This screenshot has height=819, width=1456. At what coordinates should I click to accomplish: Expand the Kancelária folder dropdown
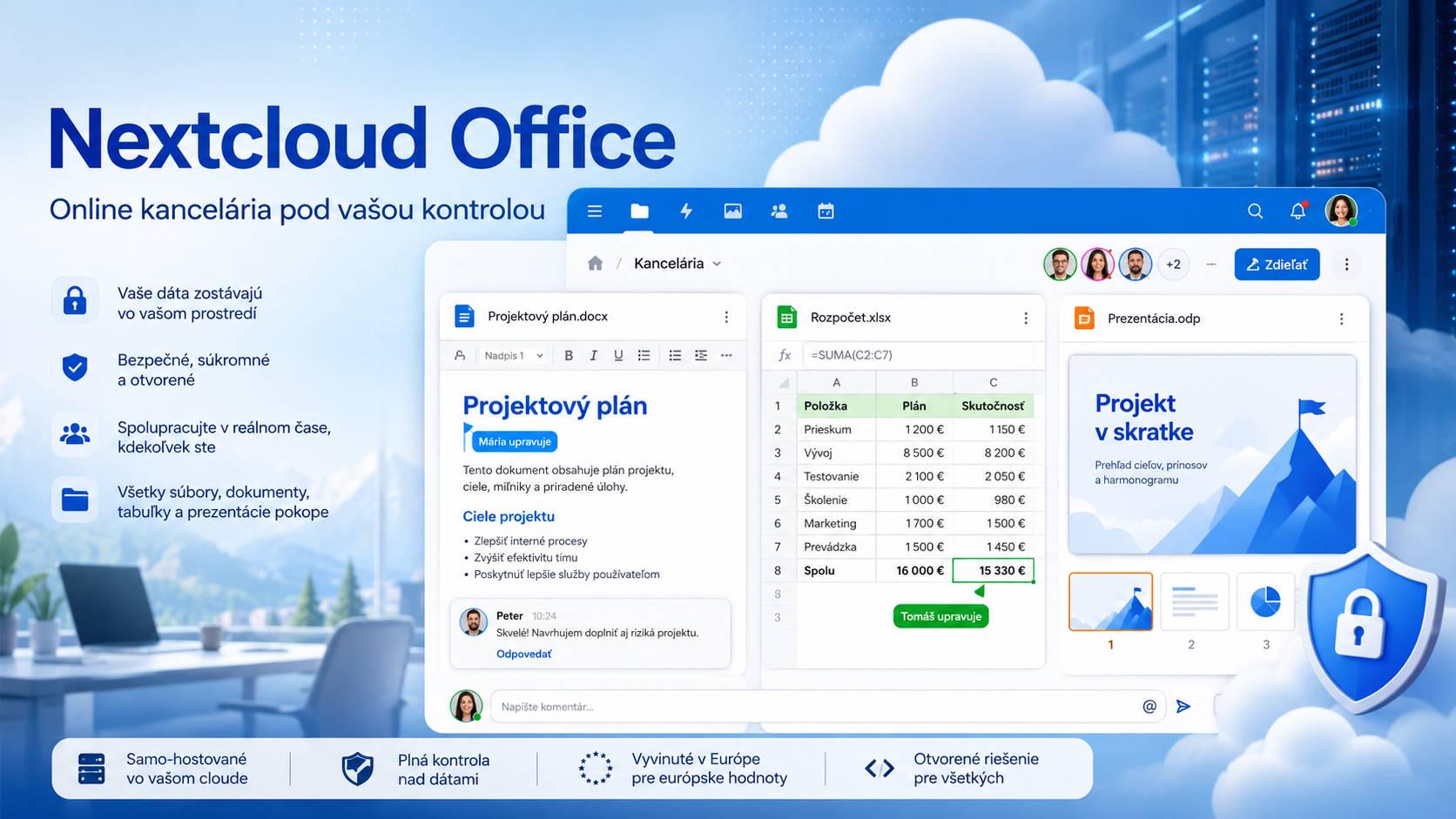point(717,264)
